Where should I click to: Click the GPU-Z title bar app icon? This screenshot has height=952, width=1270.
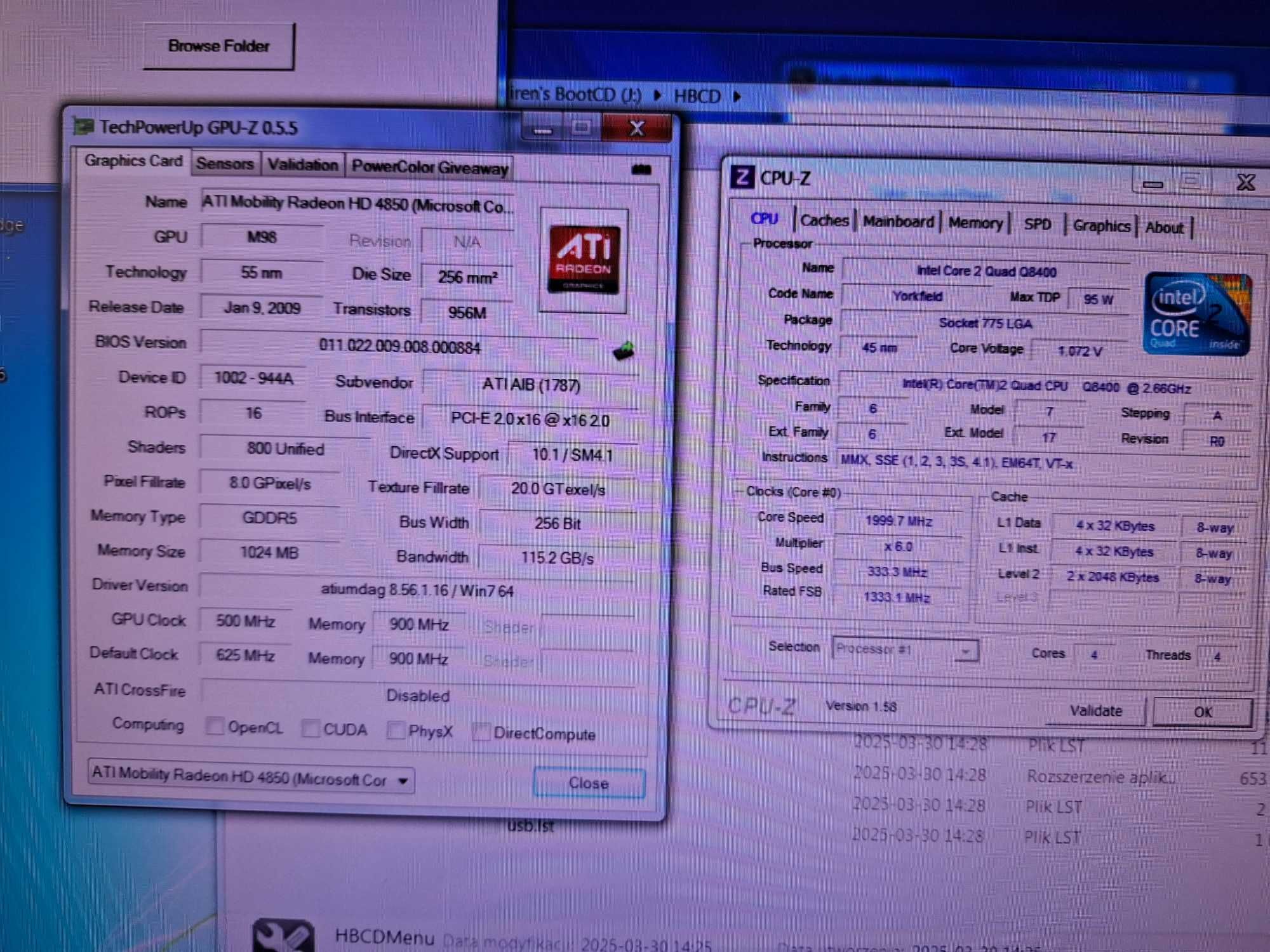point(83,126)
